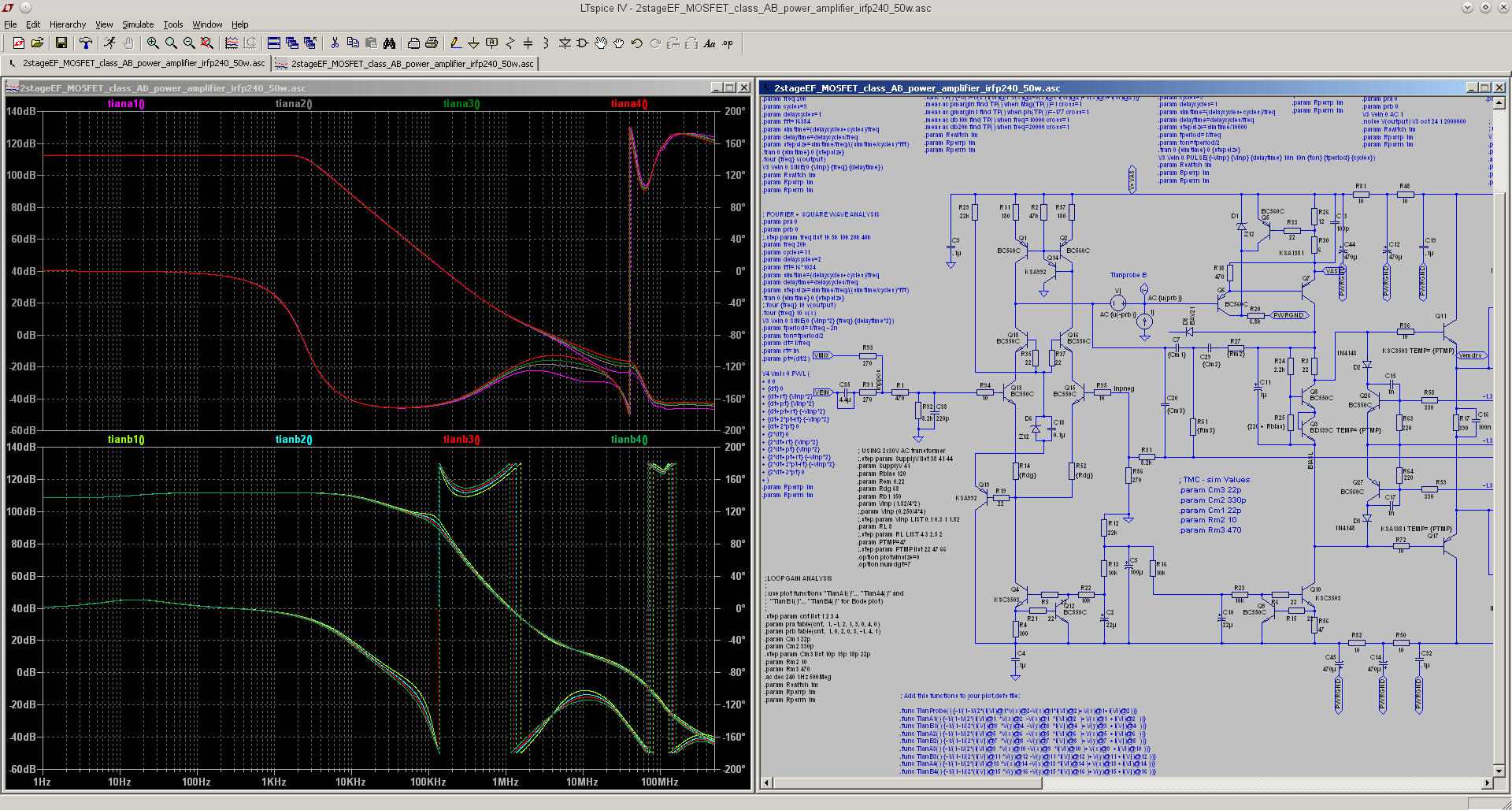Zoom to fit with crossed magnifier icon
This screenshot has height=810, width=1512.
(x=207, y=43)
